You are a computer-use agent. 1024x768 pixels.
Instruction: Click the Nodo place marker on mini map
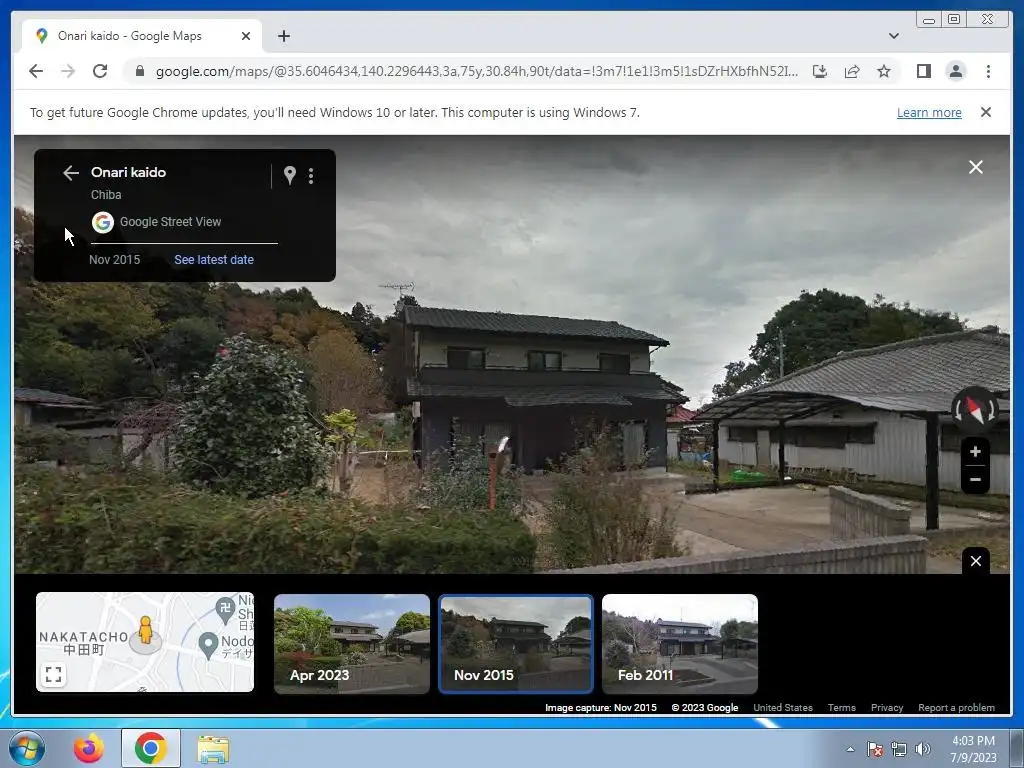pyautogui.click(x=208, y=645)
